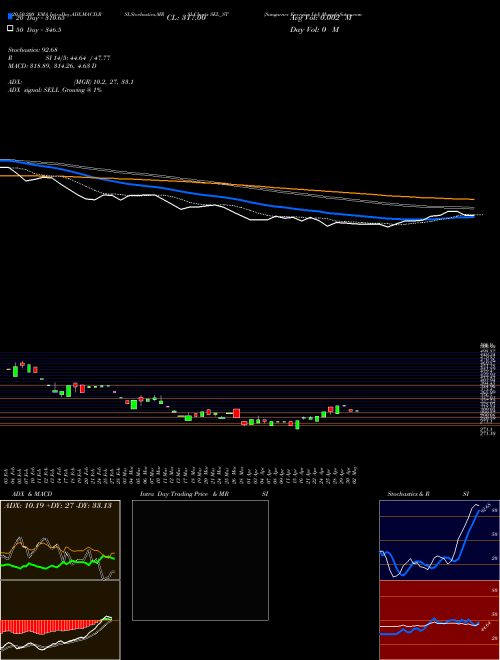Screen dimensions: 500x660
Task: Select the '50 Day - 346.5' legend text
Action: point(39,30)
